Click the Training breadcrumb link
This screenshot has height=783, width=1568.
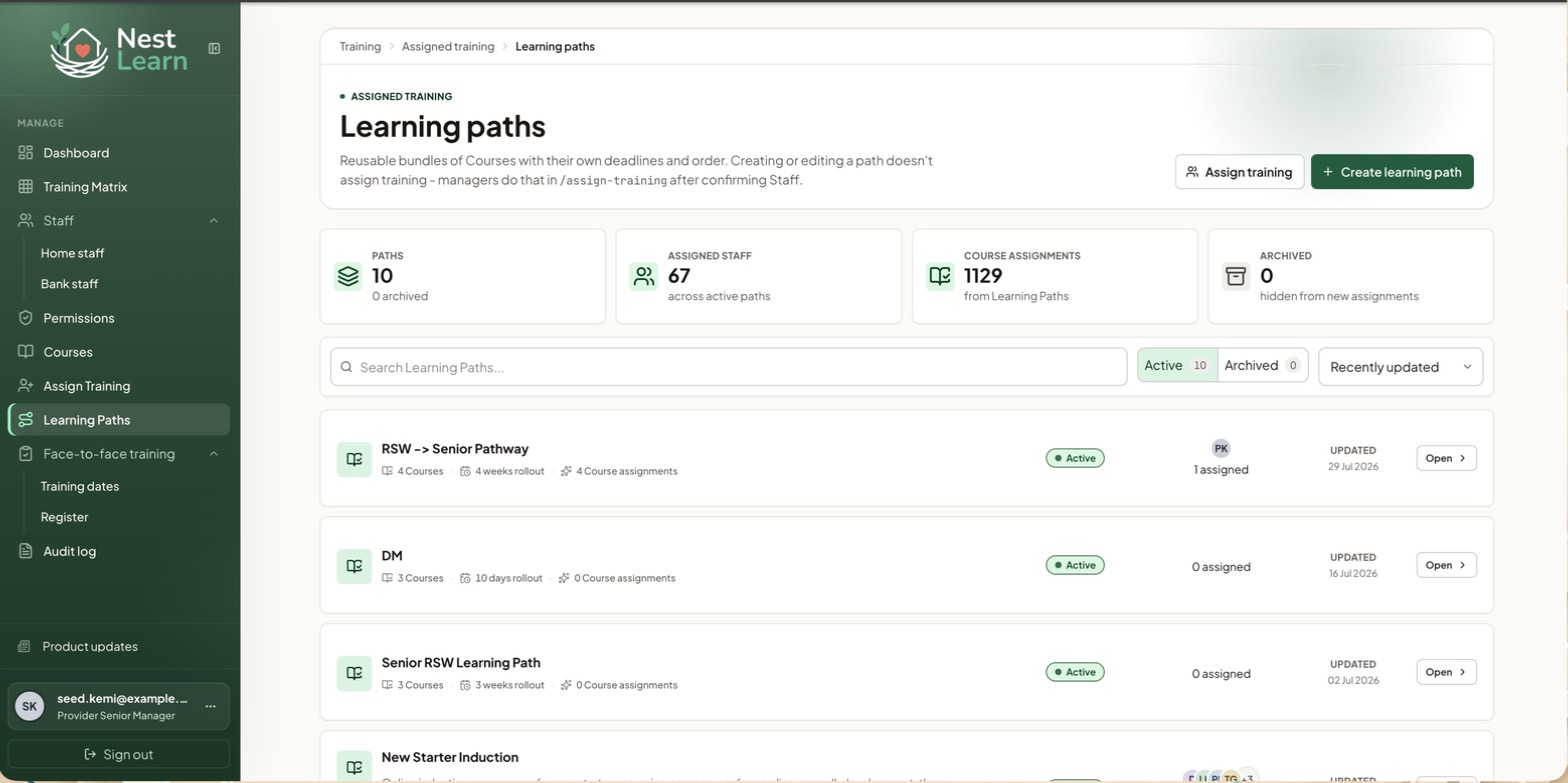click(360, 47)
